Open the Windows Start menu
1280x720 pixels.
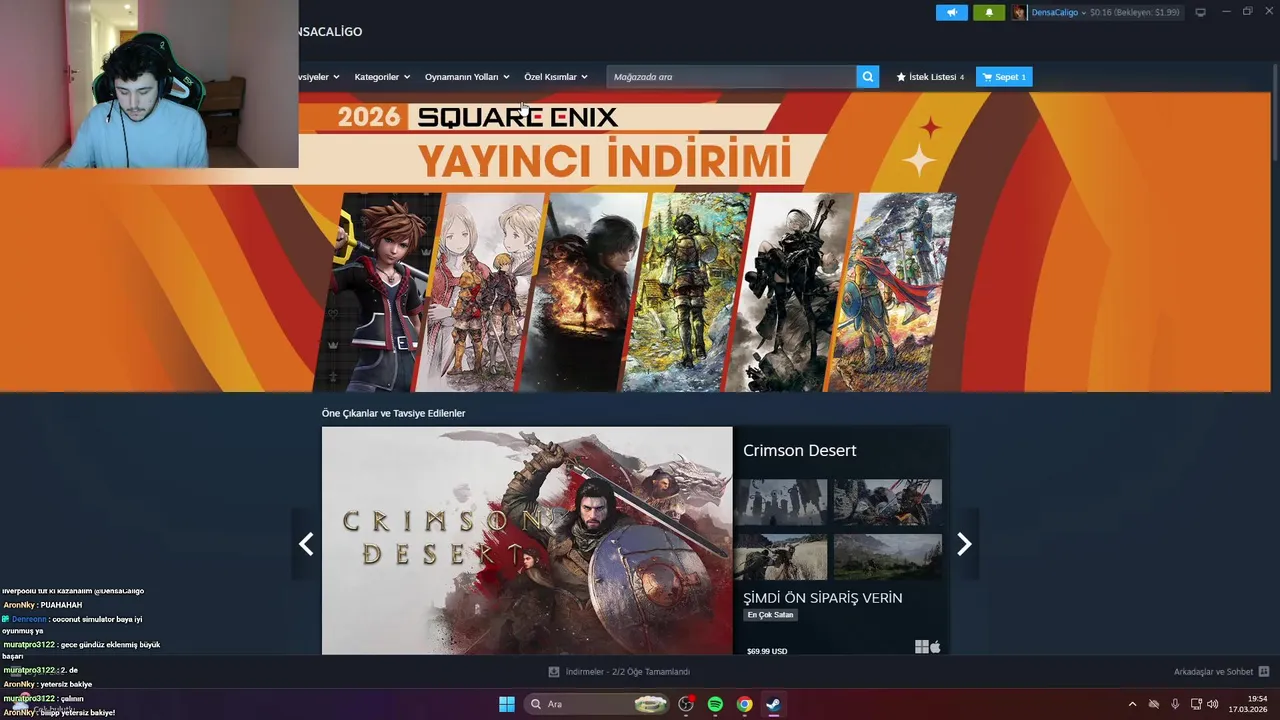(x=507, y=704)
